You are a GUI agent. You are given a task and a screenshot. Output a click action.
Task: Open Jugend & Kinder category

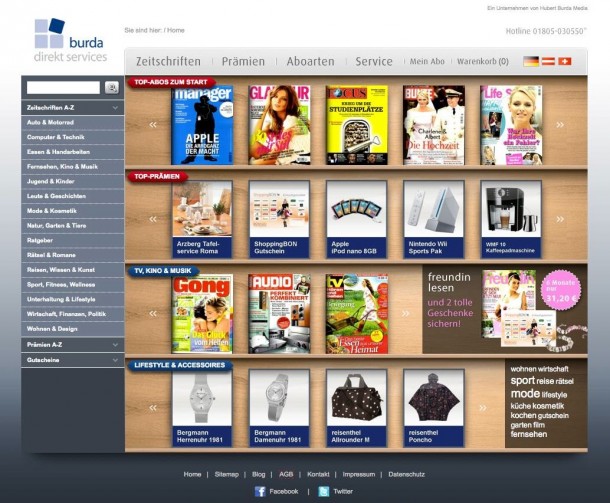pos(73,182)
